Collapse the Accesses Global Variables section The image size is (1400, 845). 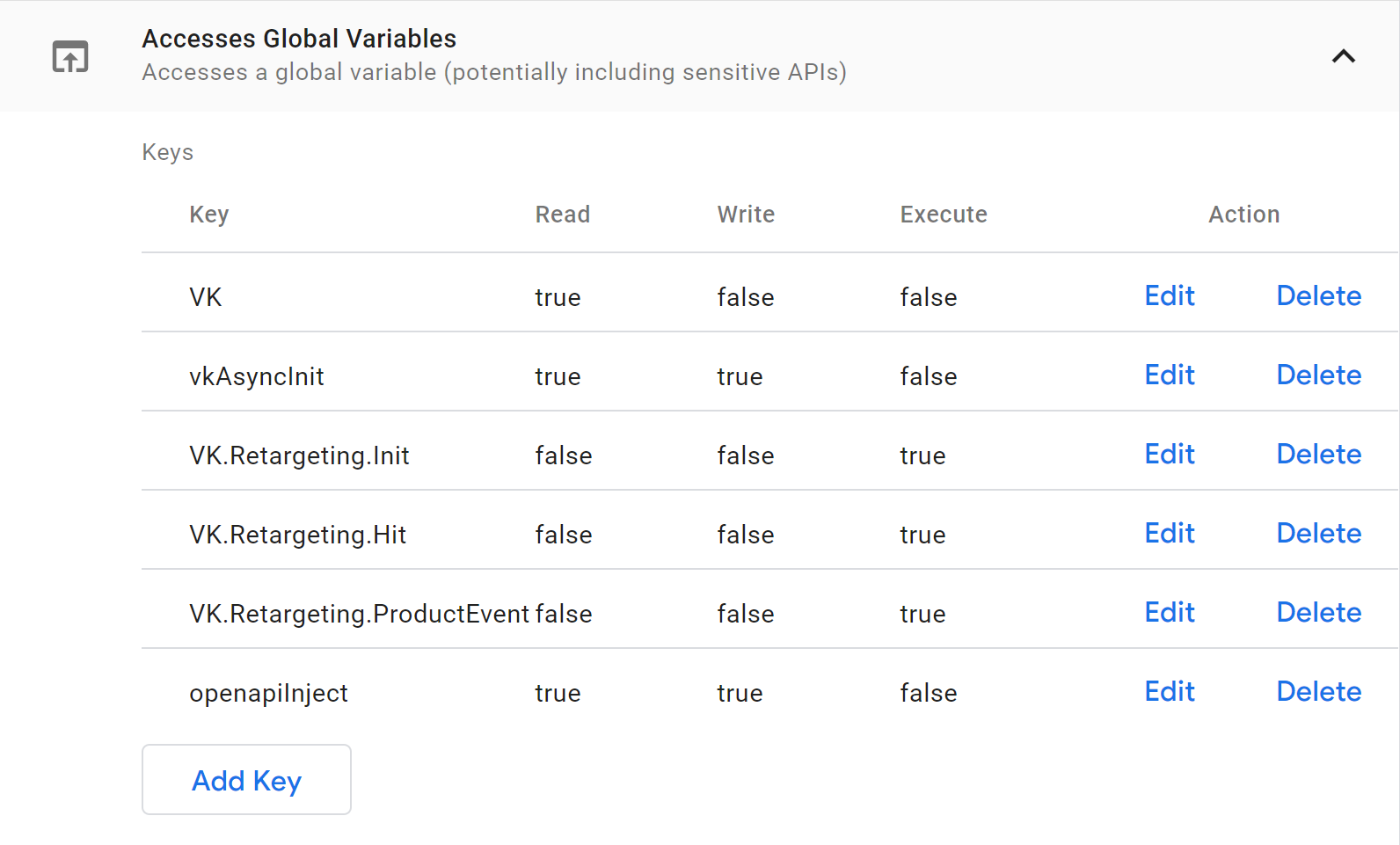click(1343, 56)
